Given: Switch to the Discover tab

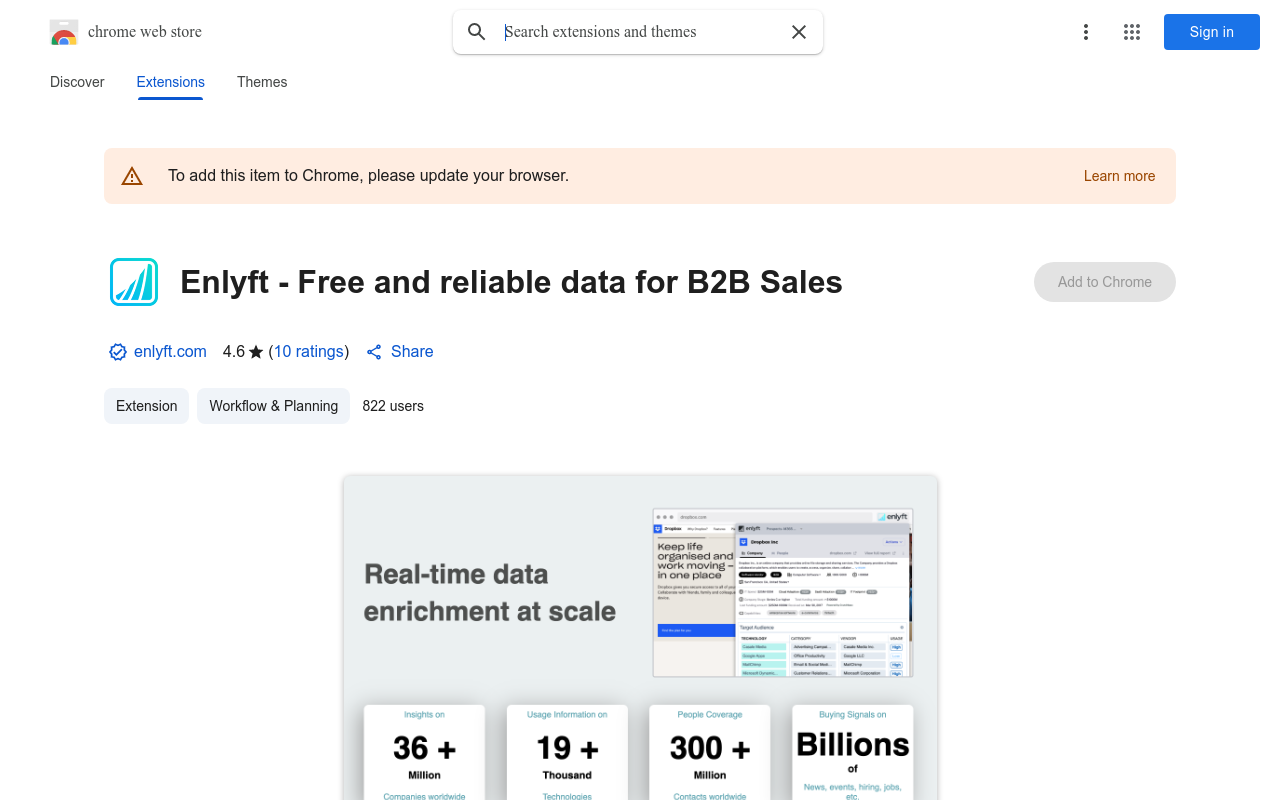Looking at the screenshot, I should (77, 82).
